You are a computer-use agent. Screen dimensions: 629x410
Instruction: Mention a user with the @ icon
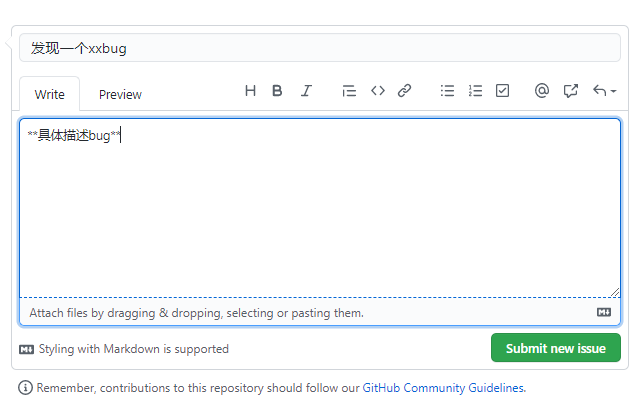pyautogui.click(x=542, y=91)
